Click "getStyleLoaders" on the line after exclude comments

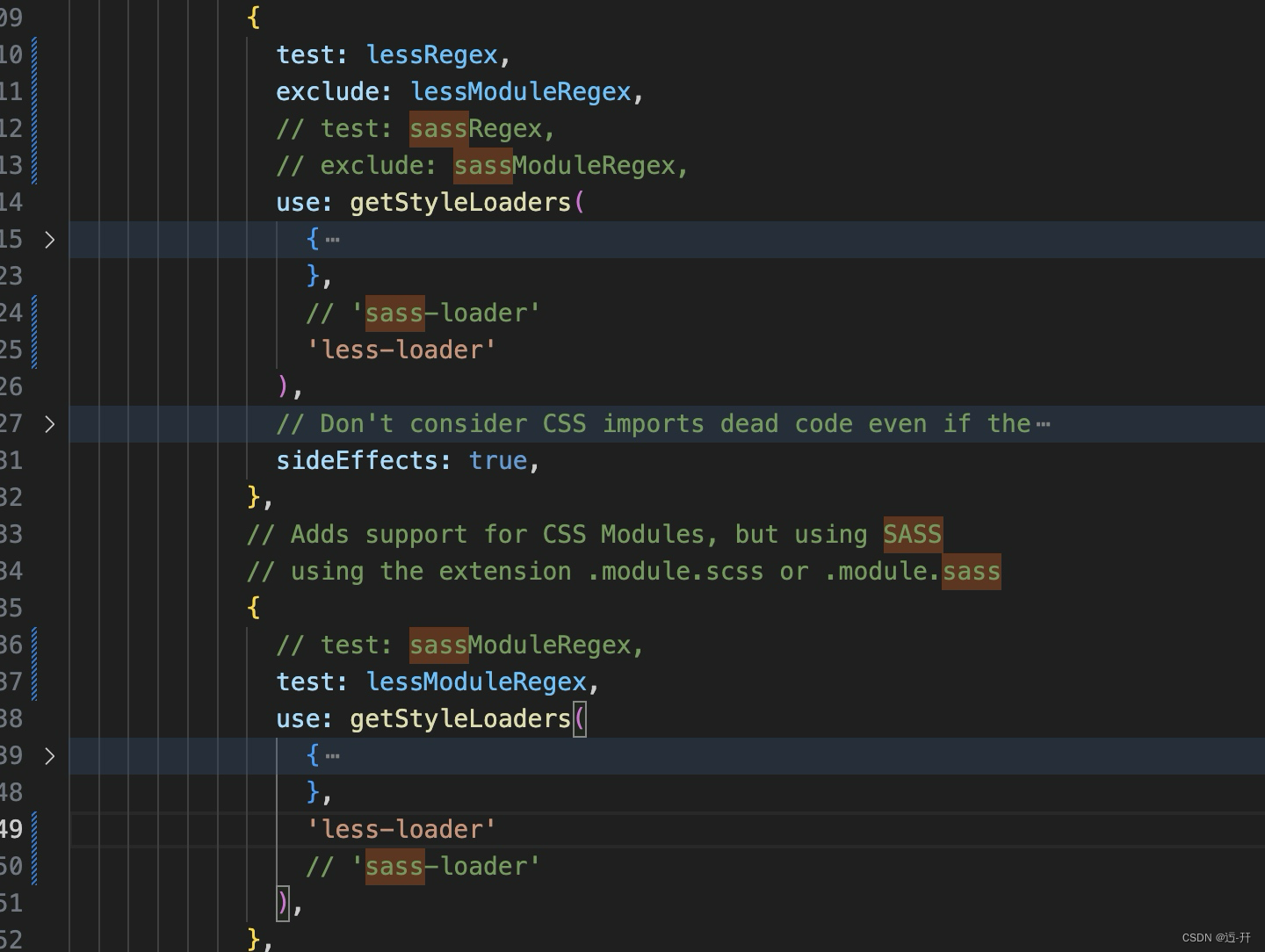[461, 202]
